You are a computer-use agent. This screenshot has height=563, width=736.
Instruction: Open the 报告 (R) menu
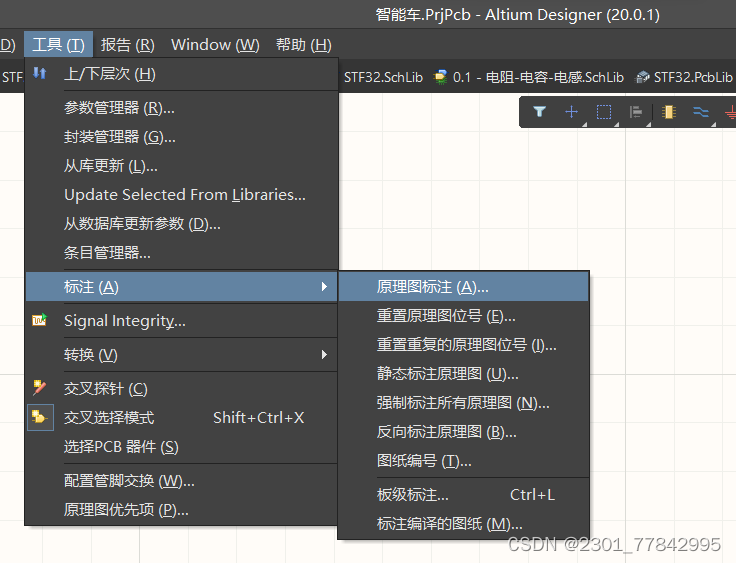pos(127,45)
